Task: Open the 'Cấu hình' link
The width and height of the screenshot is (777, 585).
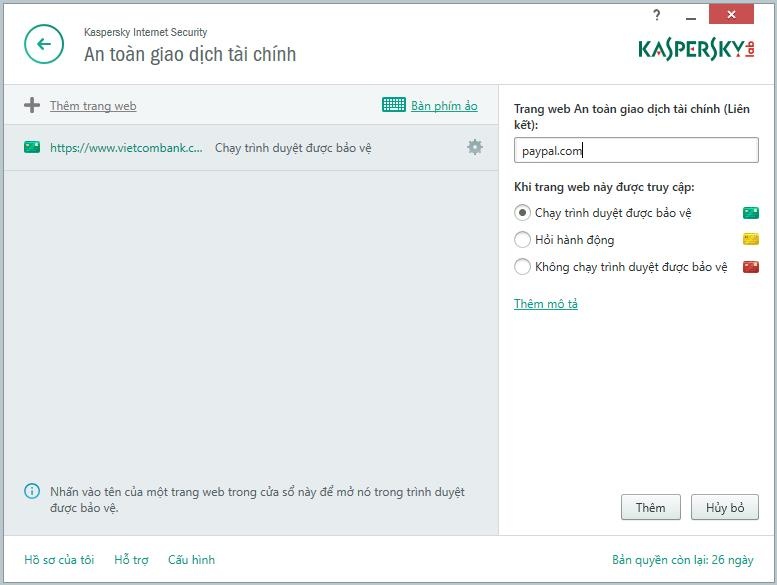Action: (191, 560)
